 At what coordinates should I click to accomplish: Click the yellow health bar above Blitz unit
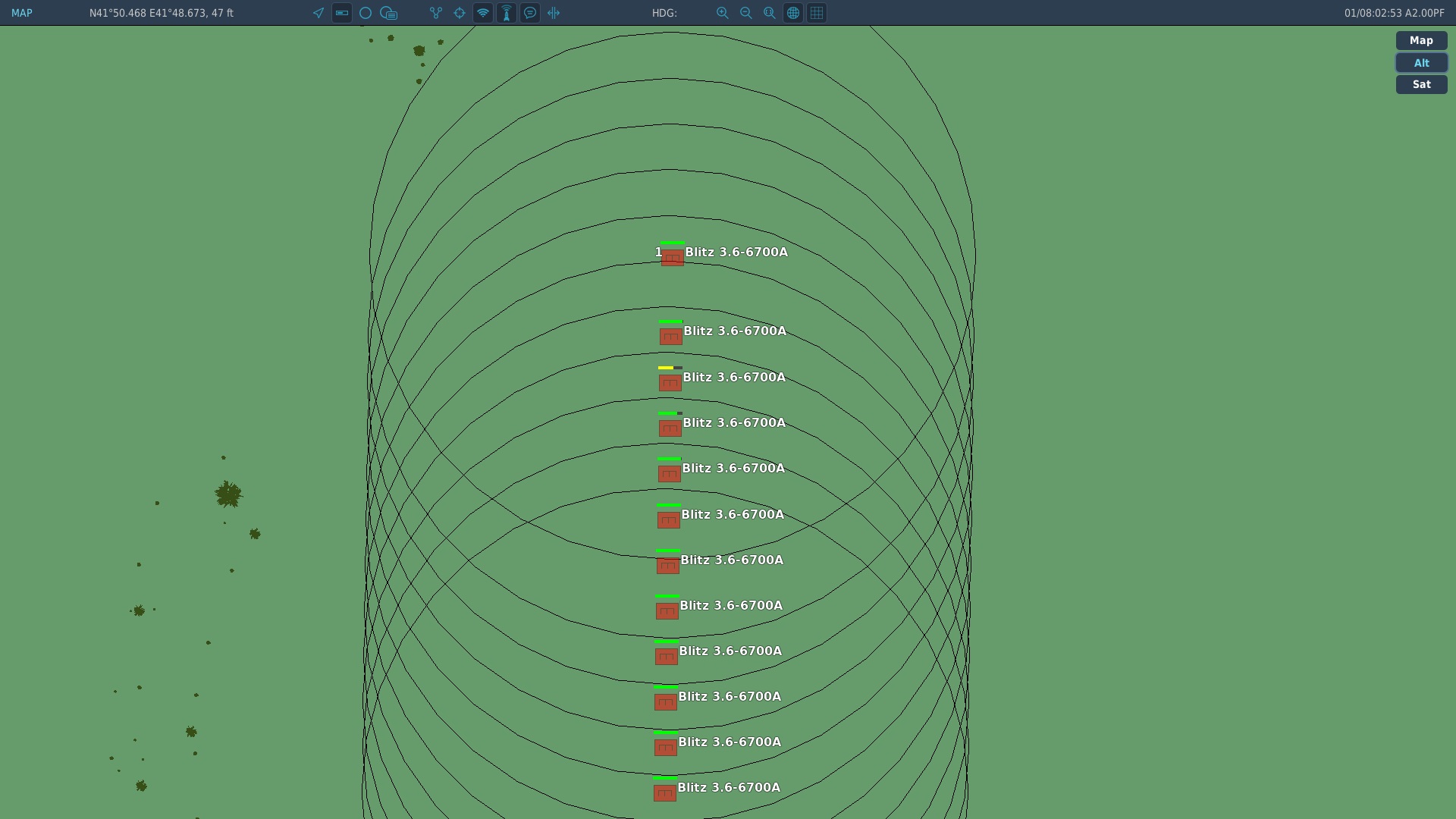670,368
